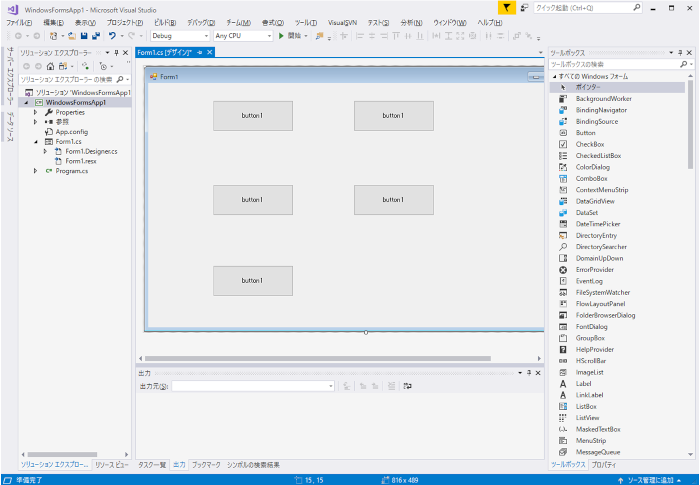Open the Any CPU platform dropdown
This screenshot has height=485, width=700.
click(242, 36)
